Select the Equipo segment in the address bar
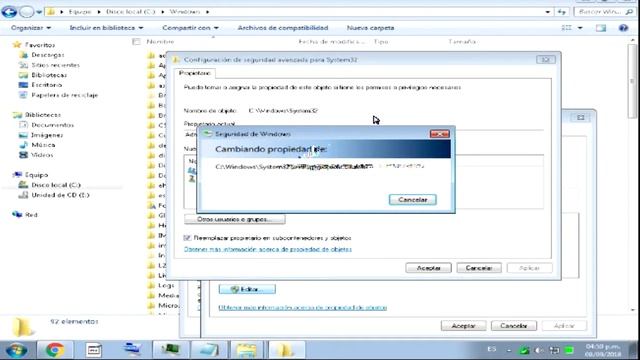 80,12
